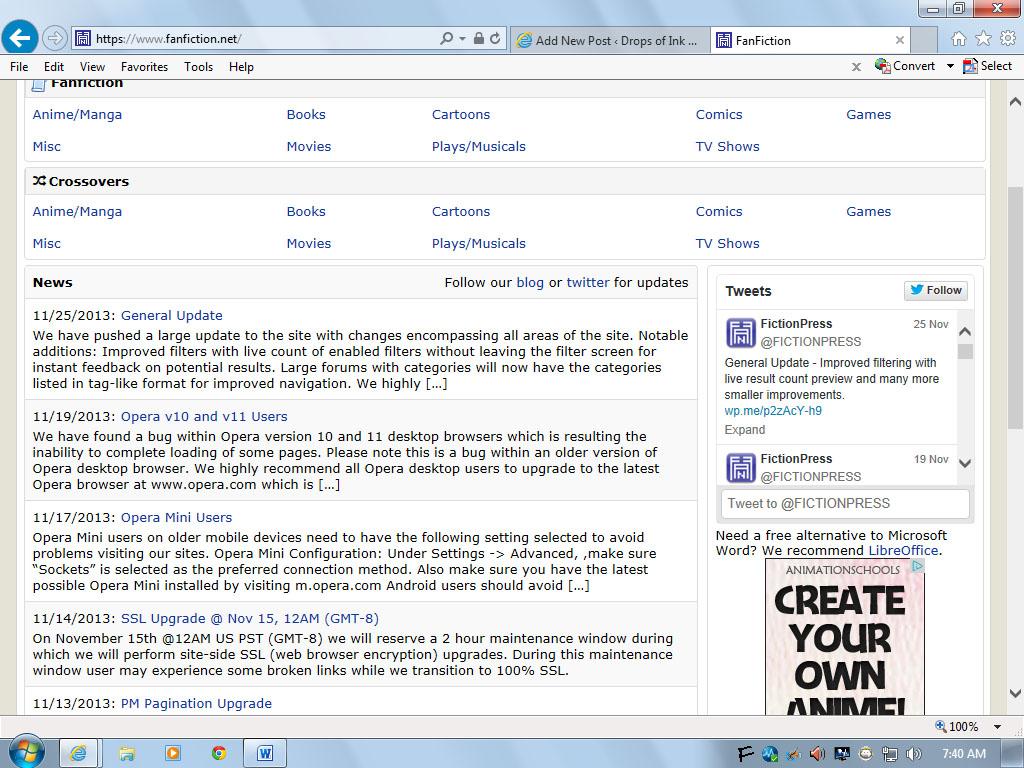This screenshot has height=768, width=1024.
Task: Click the 100% zoom level button
Action: tap(957, 727)
